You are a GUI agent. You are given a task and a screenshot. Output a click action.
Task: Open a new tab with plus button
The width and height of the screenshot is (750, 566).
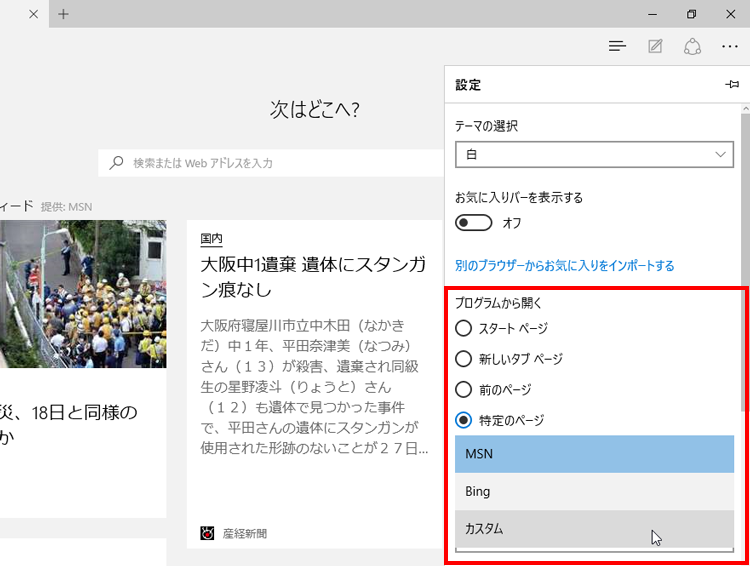point(64,14)
